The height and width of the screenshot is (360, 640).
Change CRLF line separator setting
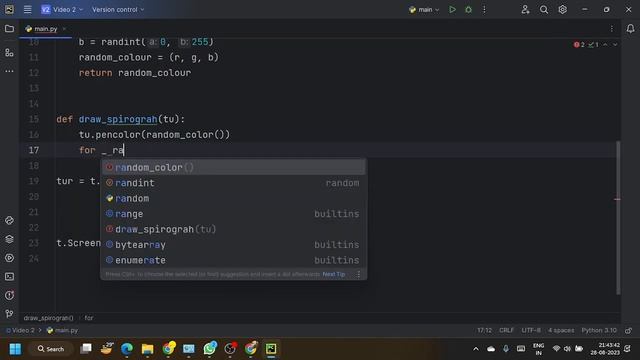[x=506, y=330]
